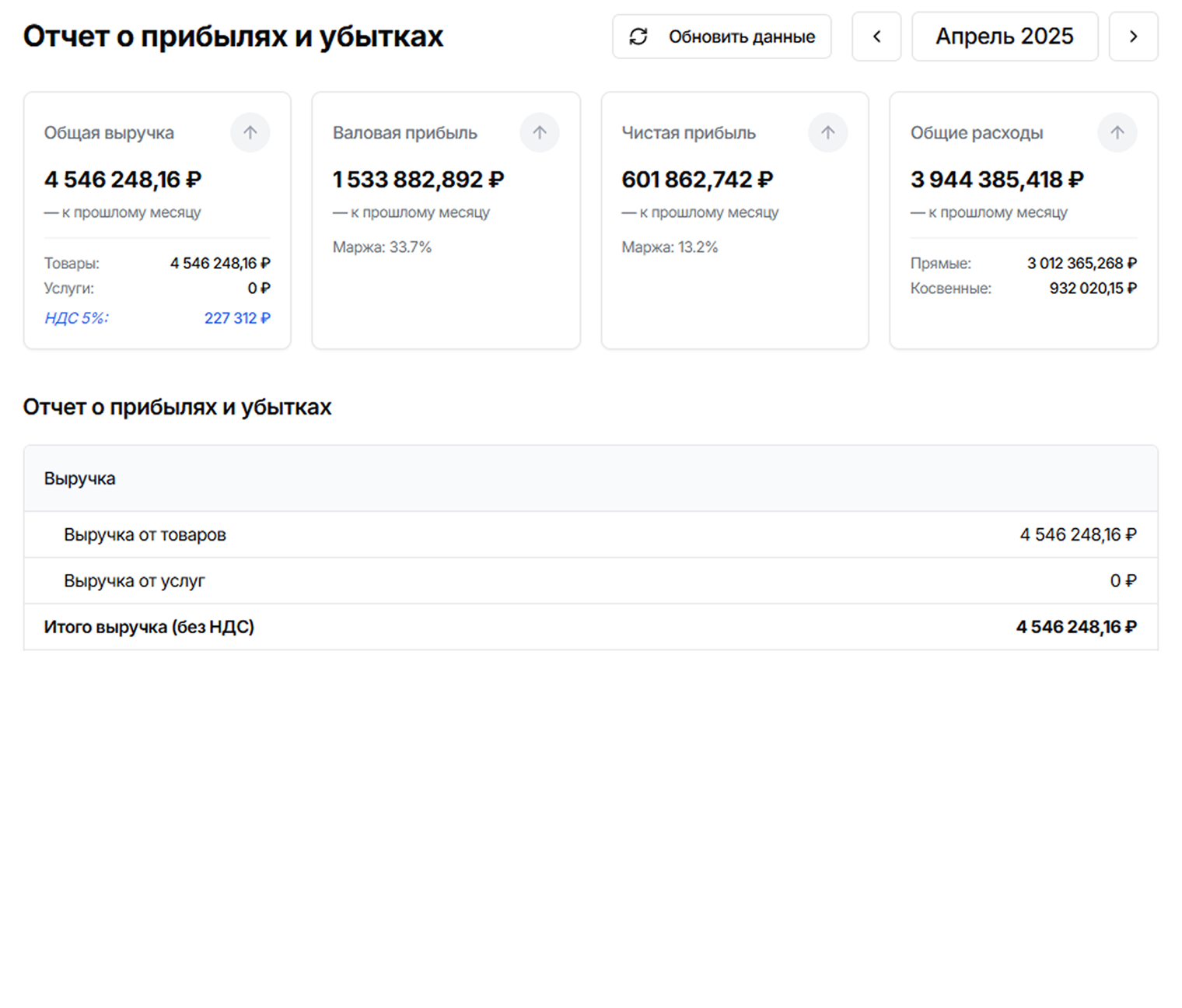Image resolution: width=1182 pixels, height=1008 pixels.
Task: Click the 227 312 ₽ VAT value
Action: (237, 318)
